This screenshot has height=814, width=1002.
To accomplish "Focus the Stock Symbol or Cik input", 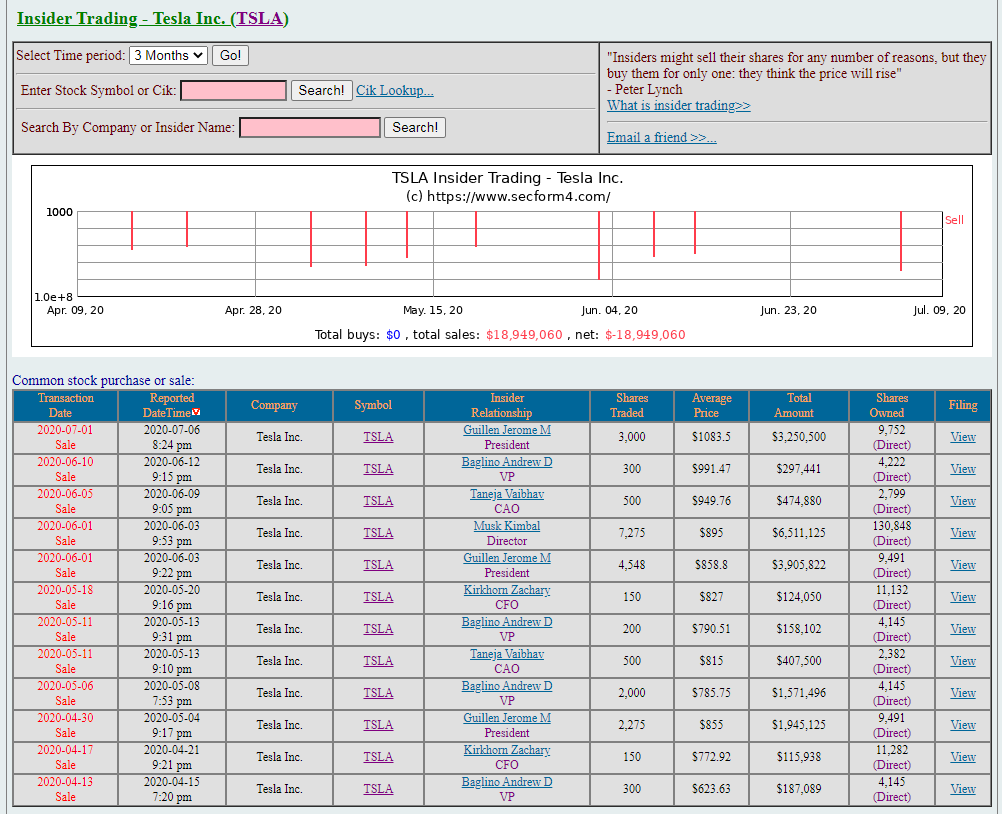I will (233, 91).
